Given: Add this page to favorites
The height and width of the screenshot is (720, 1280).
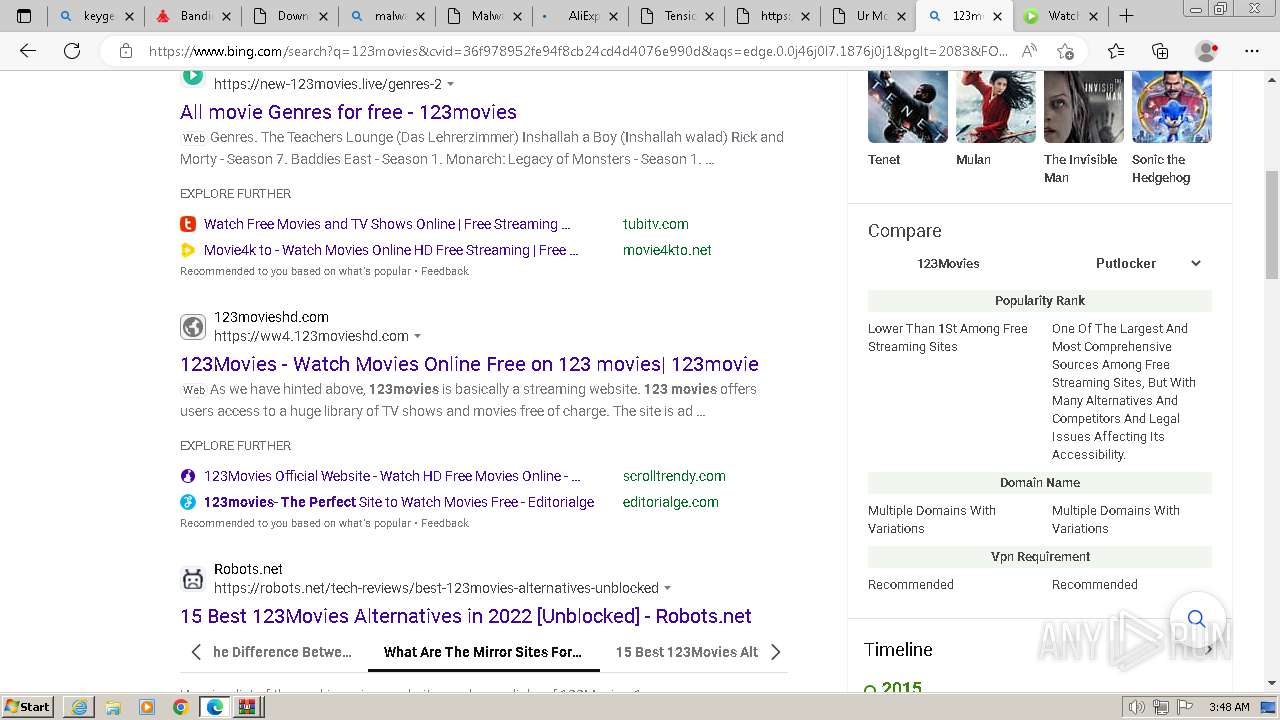Looking at the screenshot, I should pyautogui.click(x=1065, y=51).
